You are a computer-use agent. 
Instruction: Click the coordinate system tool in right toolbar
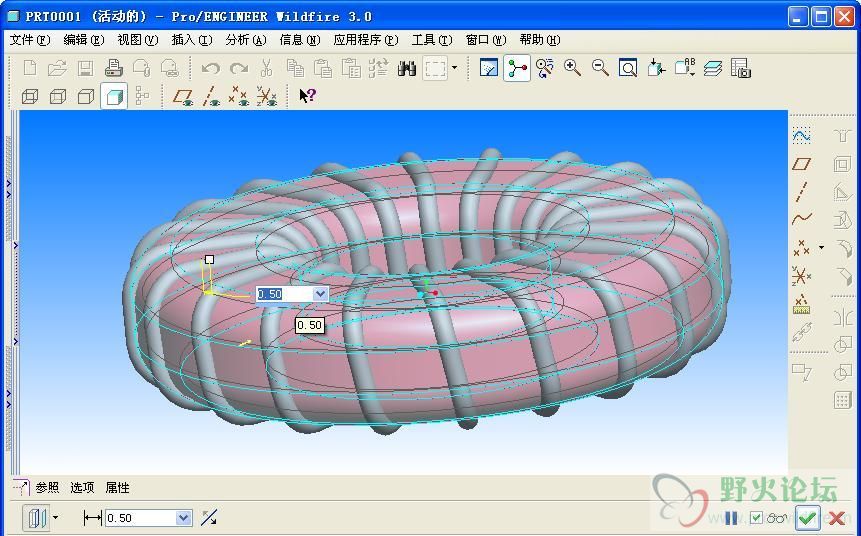click(x=802, y=276)
